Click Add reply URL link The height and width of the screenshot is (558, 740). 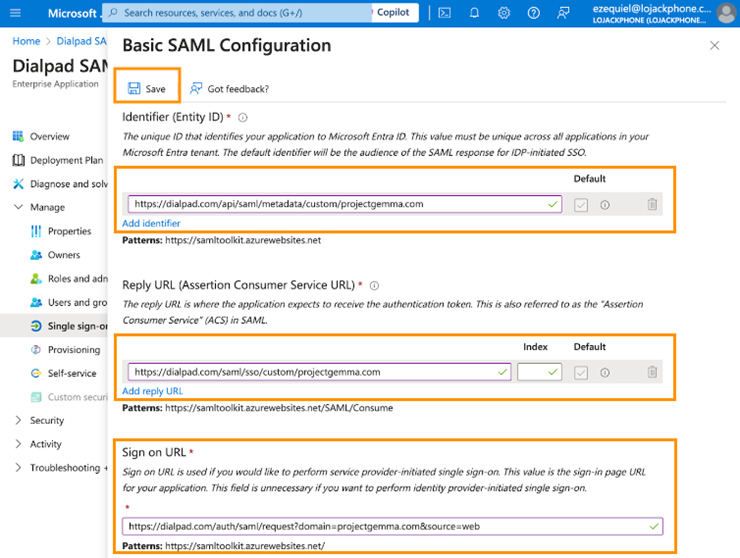click(x=152, y=391)
